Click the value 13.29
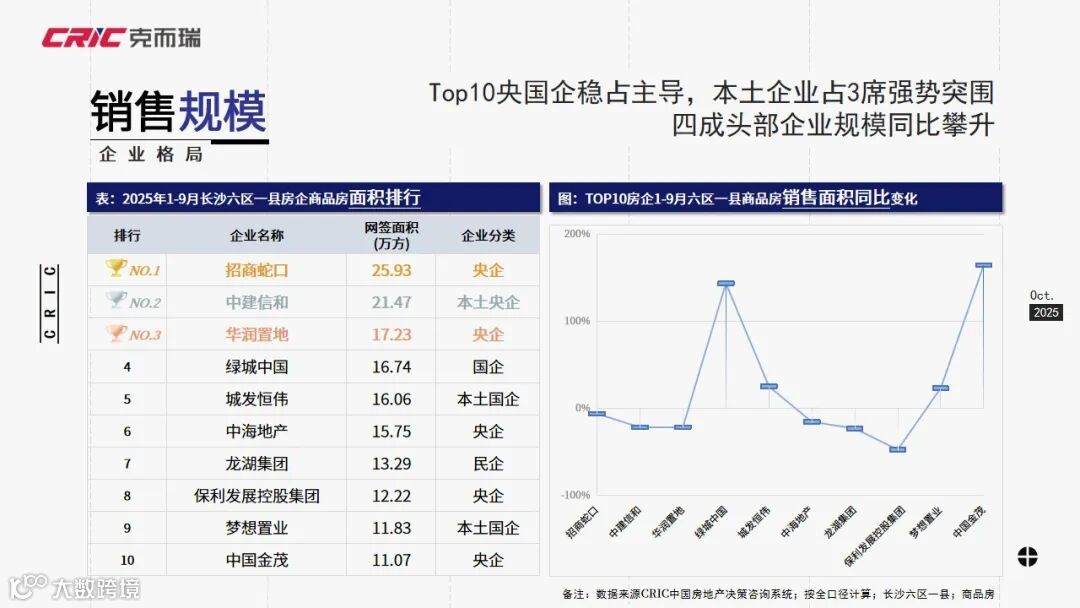Screen dimensions: 1080x608 (391, 464)
